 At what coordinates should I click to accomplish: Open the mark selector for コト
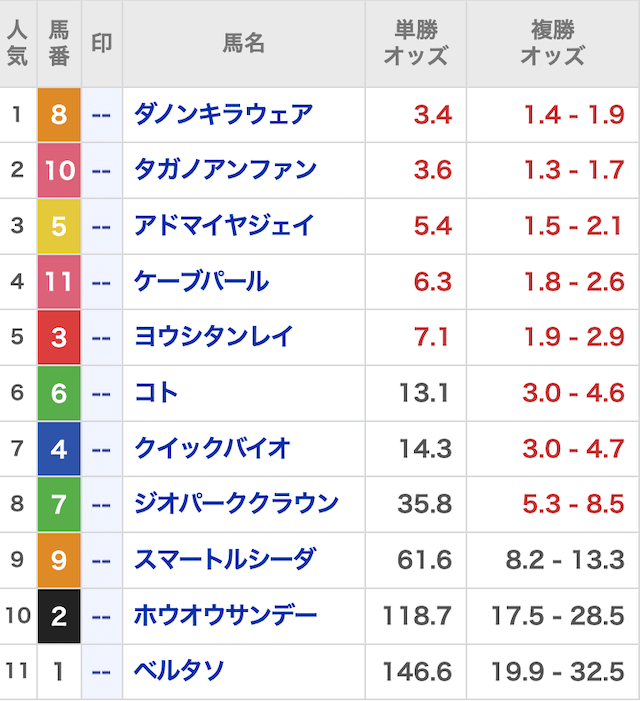pos(101,393)
